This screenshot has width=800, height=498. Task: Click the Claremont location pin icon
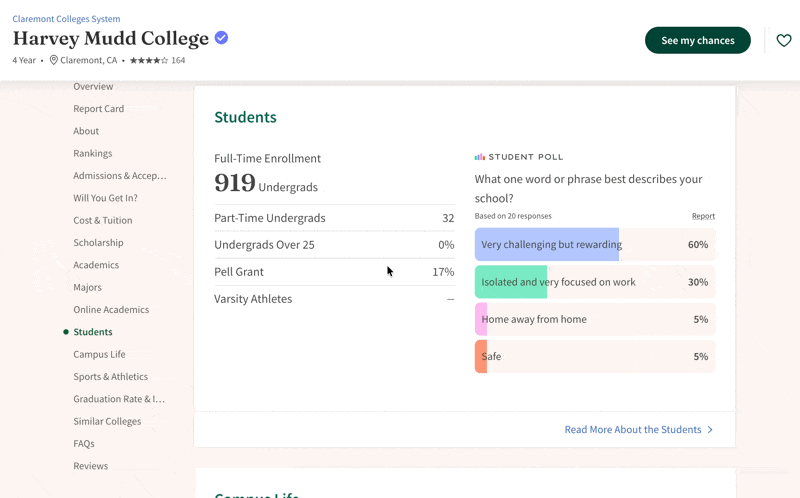tap(54, 60)
